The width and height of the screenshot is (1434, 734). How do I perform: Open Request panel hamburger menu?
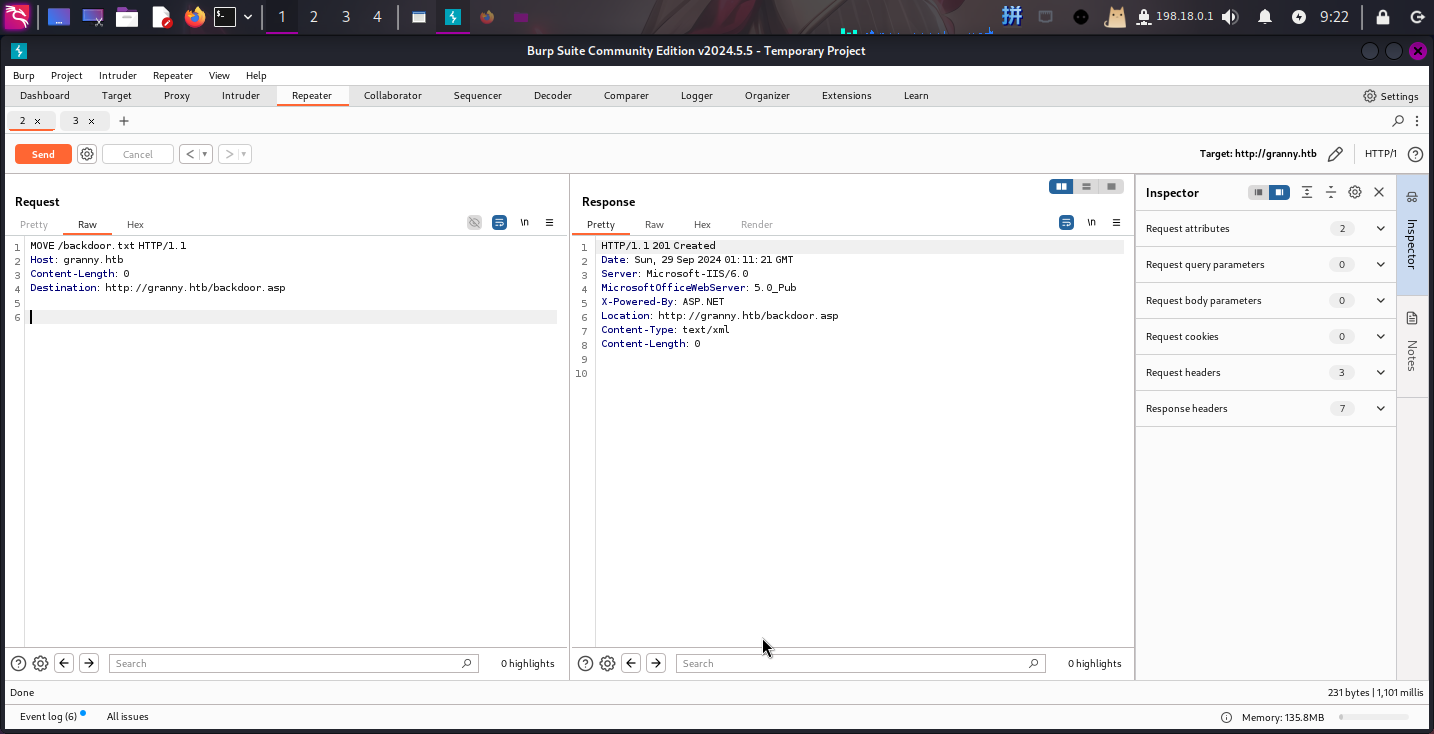click(549, 223)
